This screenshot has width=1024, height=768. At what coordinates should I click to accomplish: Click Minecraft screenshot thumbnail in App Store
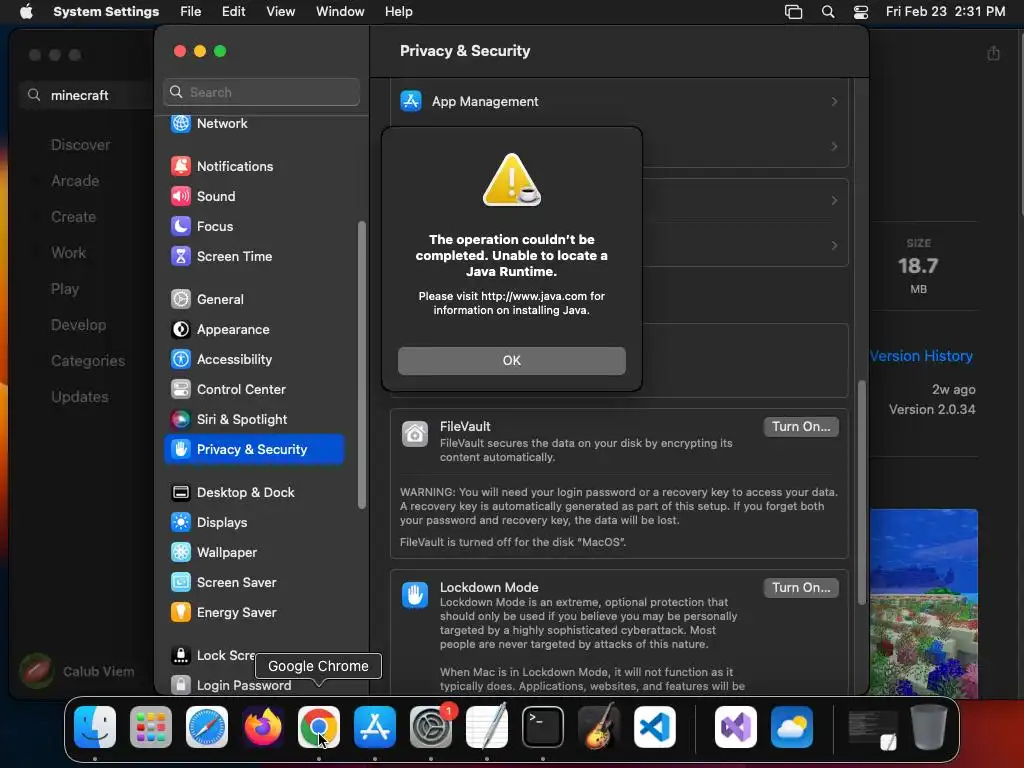pyautogui.click(x=923, y=603)
